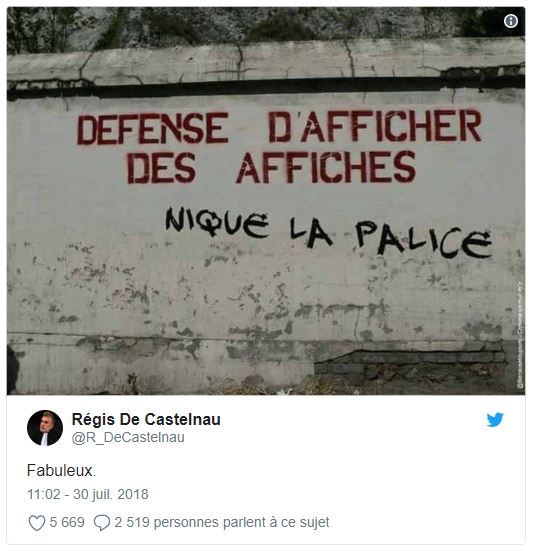Viewport: 535px width, 552px height.
Task: Open '2 519 personnes parlent à ce sujet'
Action: pos(222,522)
